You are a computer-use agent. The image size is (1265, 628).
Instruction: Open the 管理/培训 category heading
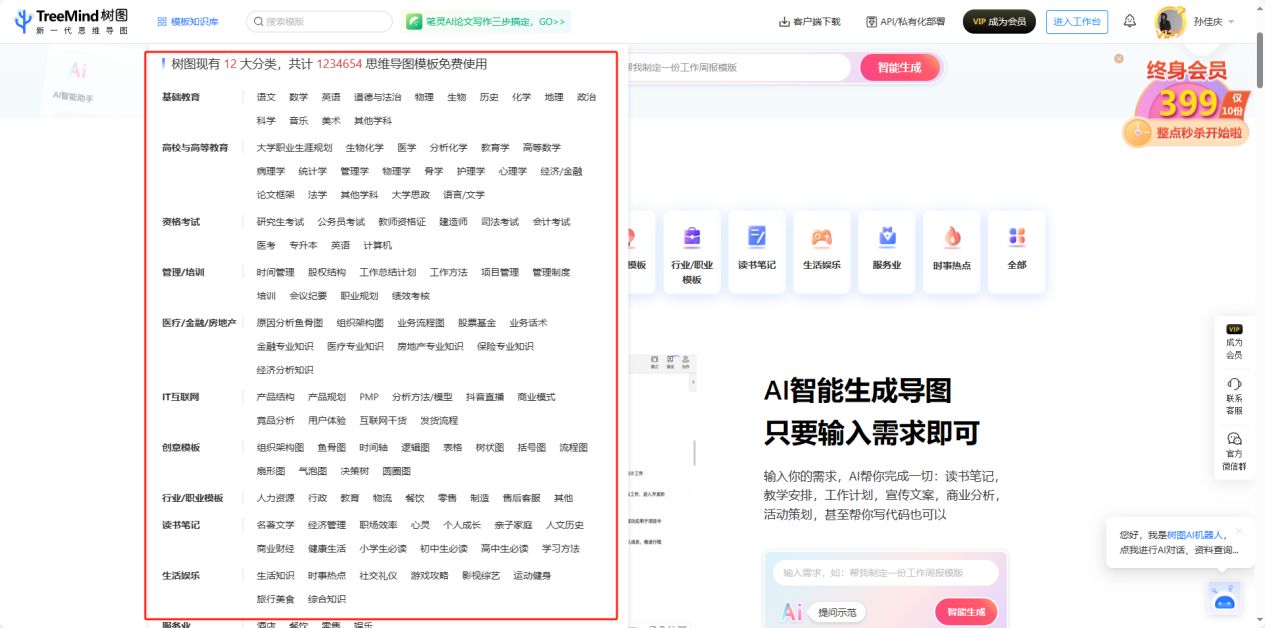point(183,272)
